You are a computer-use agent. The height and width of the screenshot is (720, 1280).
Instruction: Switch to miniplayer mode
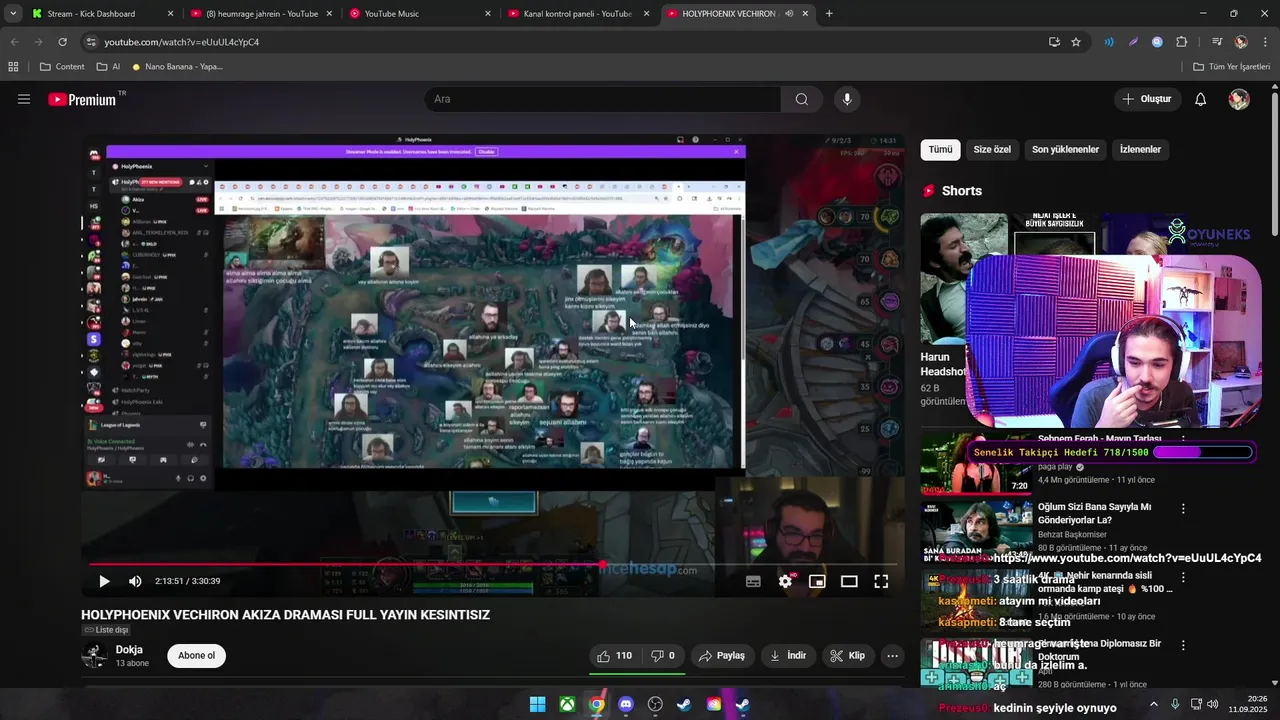817,581
